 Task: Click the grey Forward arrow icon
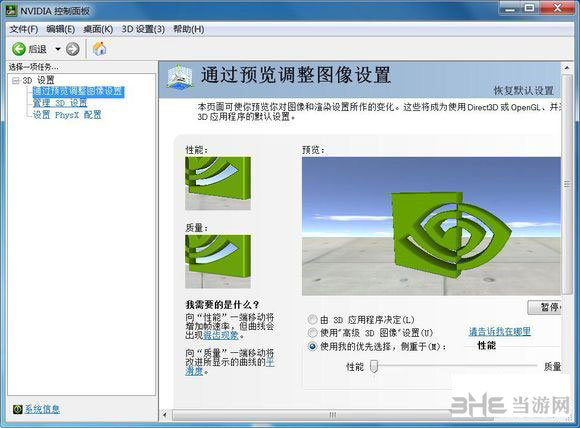tap(72, 49)
